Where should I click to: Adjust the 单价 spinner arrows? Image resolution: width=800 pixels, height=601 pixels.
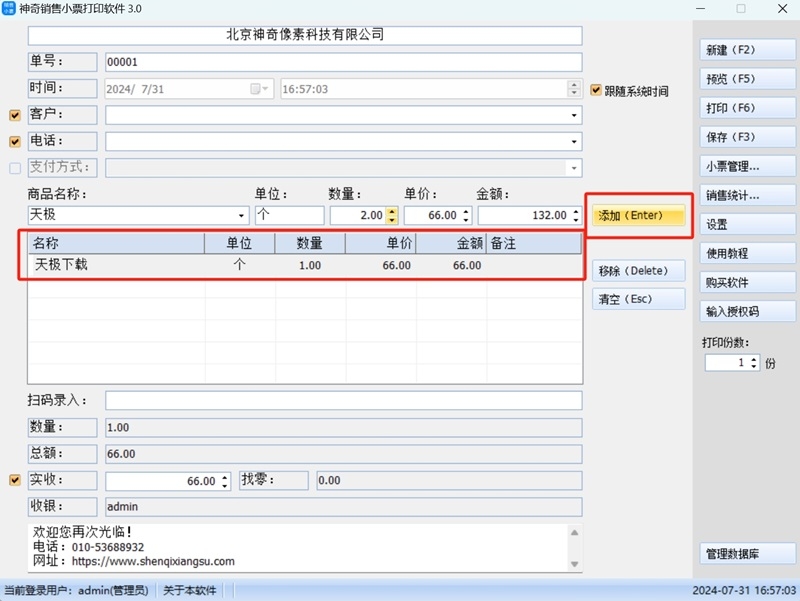466,215
